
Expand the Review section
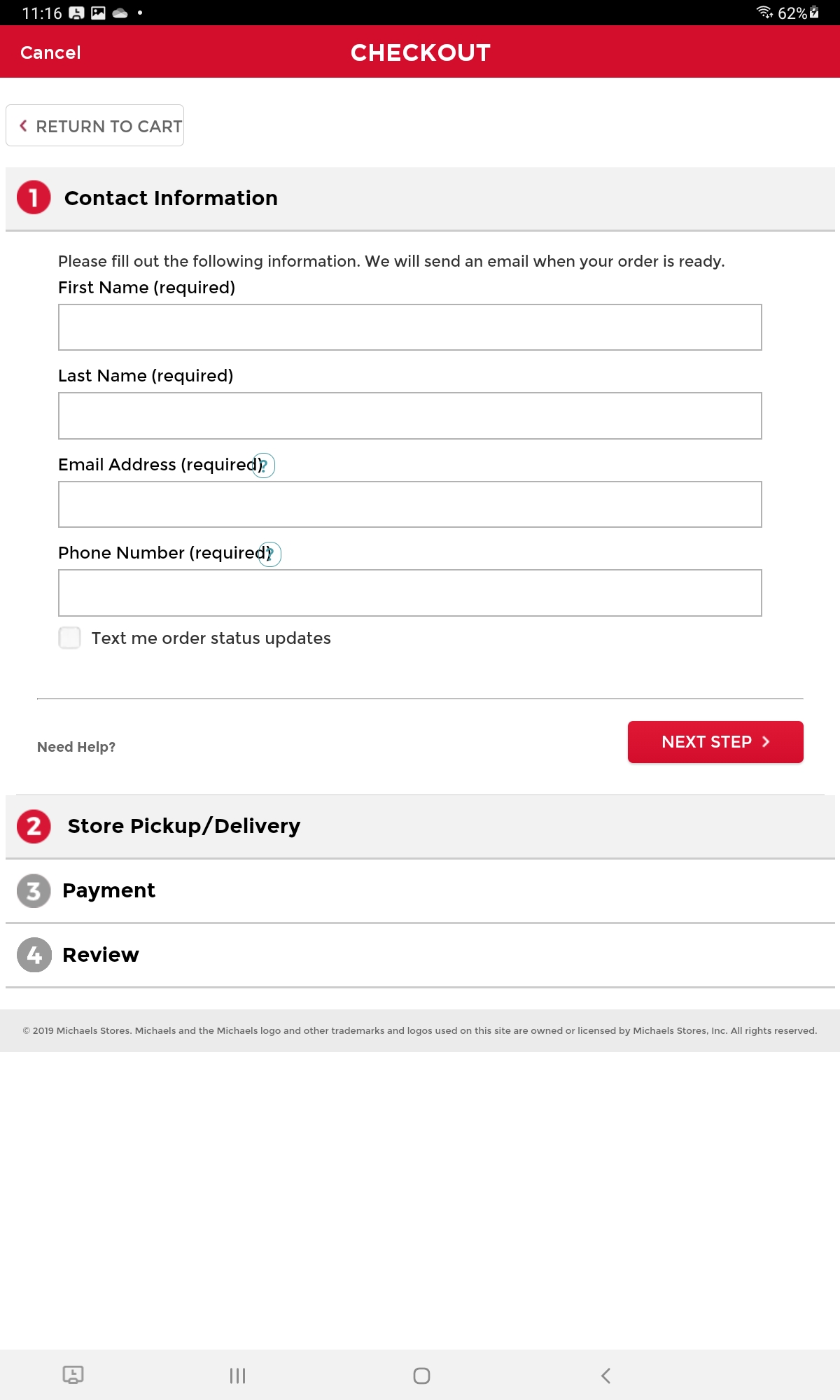coord(420,955)
